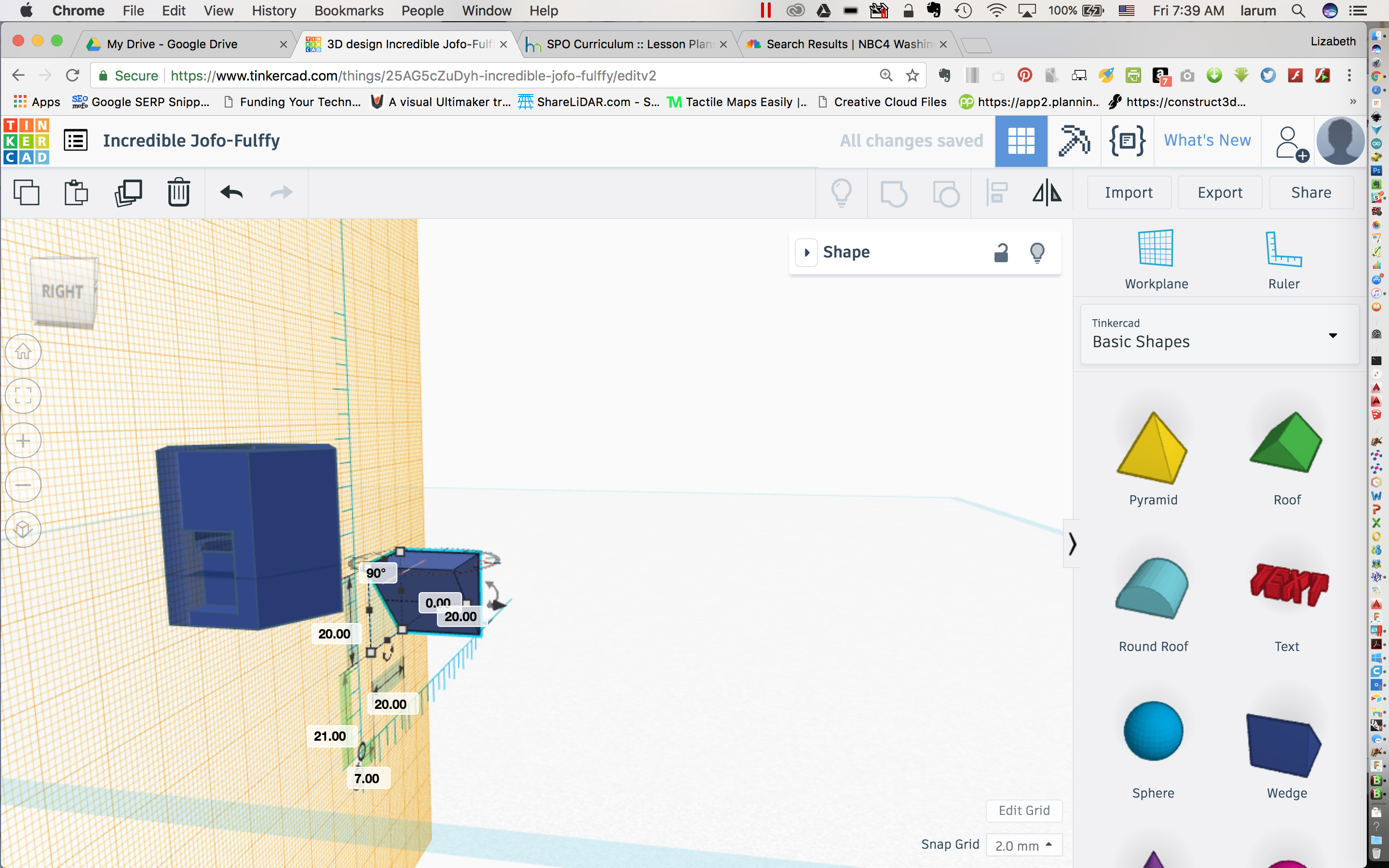The height and width of the screenshot is (868, 1389).
Task: Click the Ungroup shapes icon
Action: 946,193
